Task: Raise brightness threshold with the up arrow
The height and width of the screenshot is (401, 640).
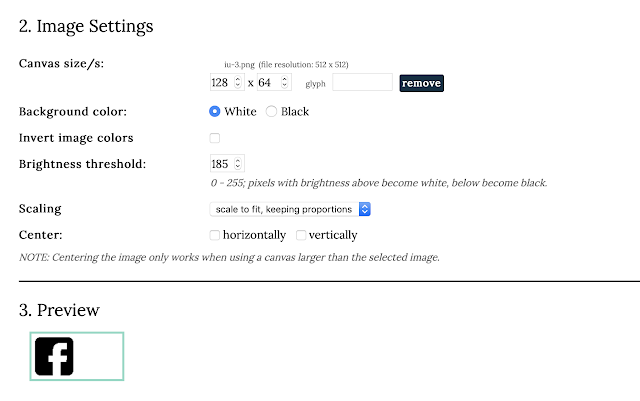Action: 237,160
